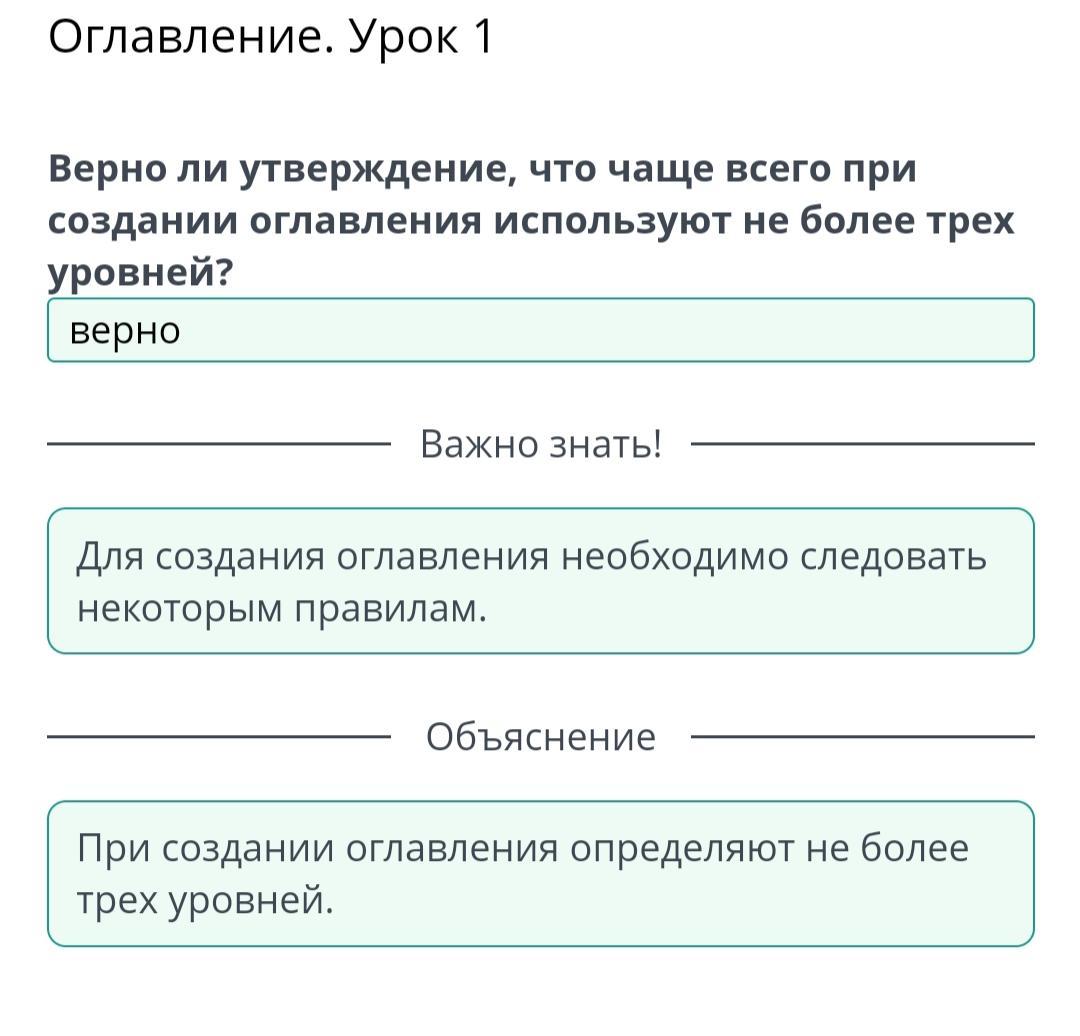Click the words При создании оглавления in the explanation
Image resolution: width=1080 pixels, height=1036 pixels.
[x=317, y=849]
